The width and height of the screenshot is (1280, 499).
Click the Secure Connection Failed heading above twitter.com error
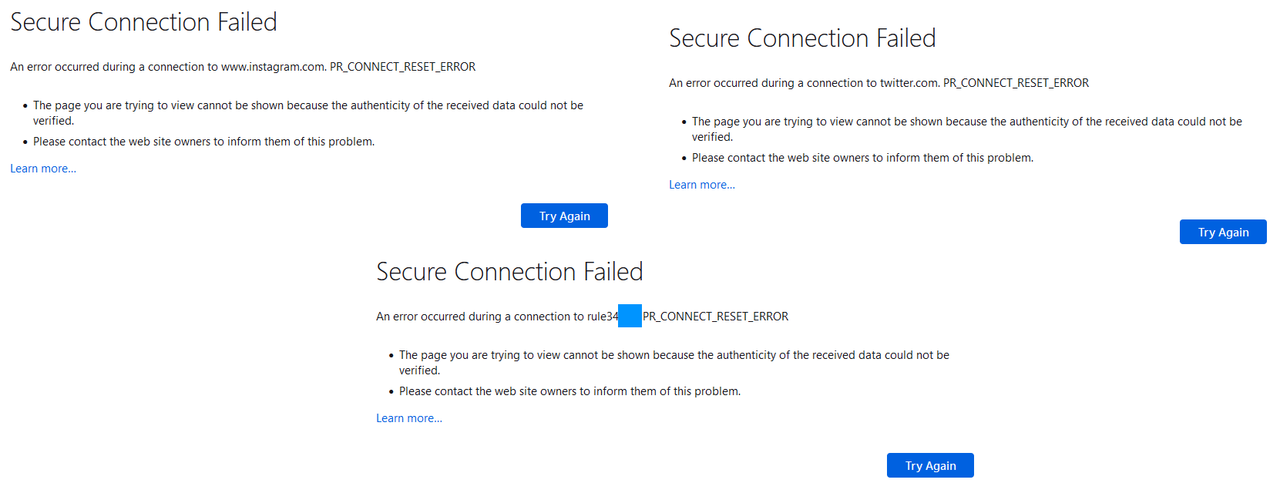(802, 39)
